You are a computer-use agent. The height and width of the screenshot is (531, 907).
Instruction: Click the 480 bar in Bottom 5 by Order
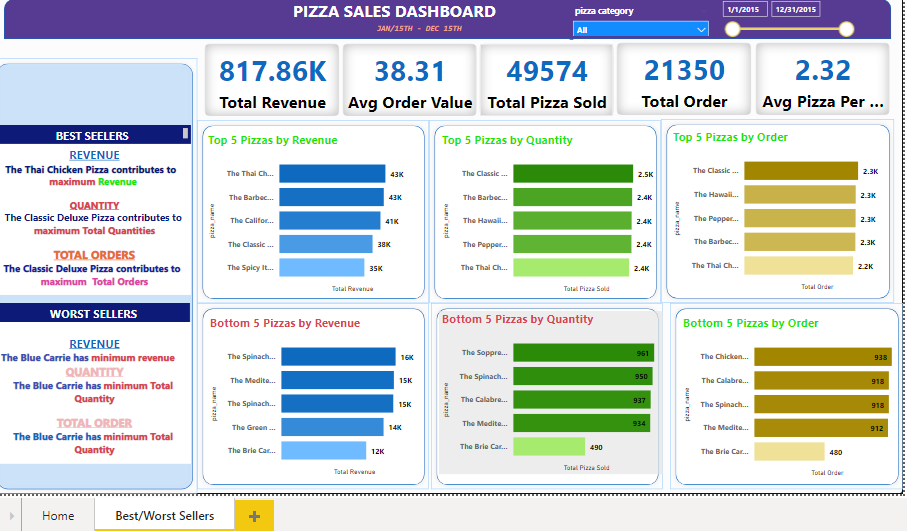(x=789, y=451)
